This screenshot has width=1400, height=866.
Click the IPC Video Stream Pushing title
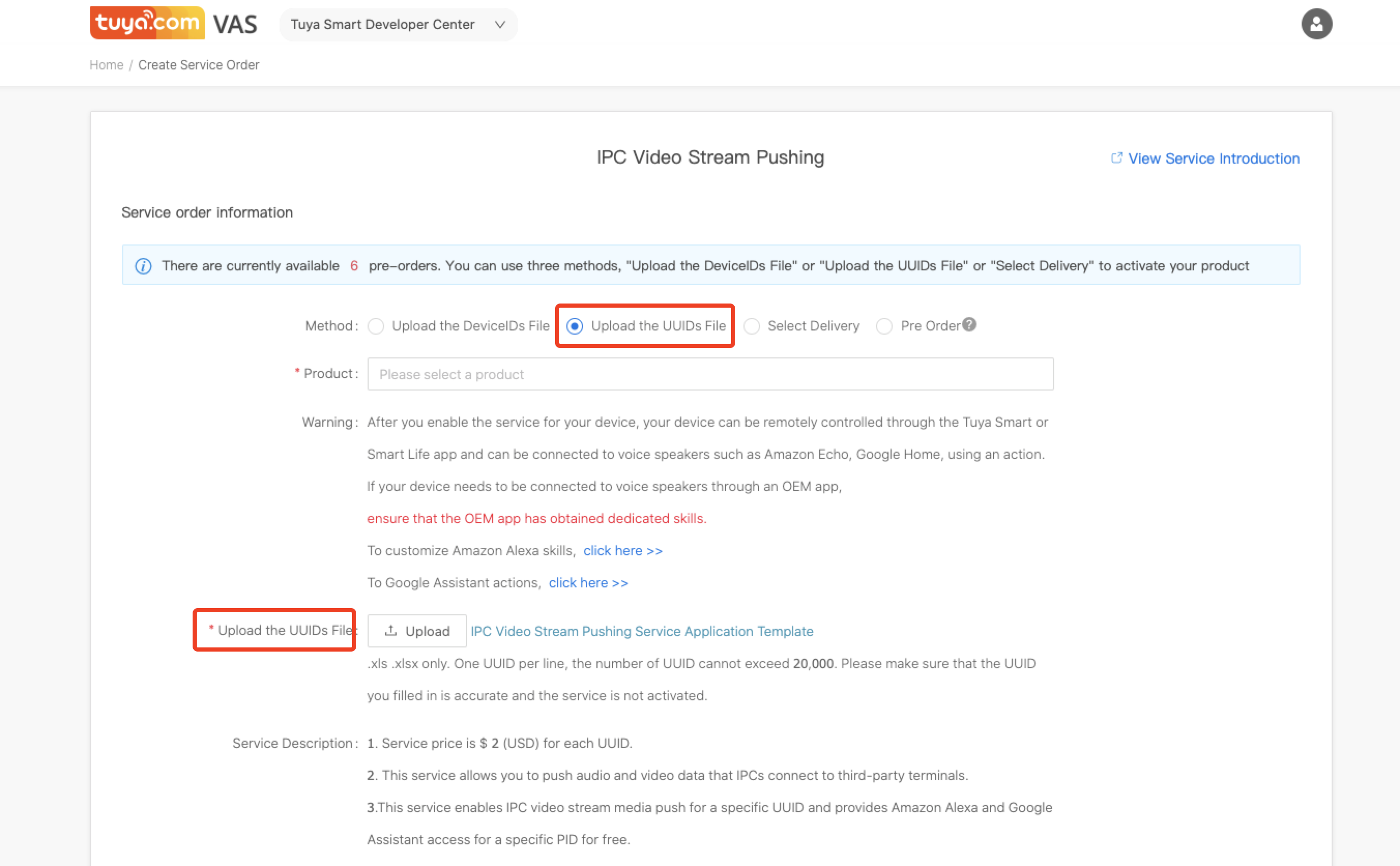coord(710,157)
